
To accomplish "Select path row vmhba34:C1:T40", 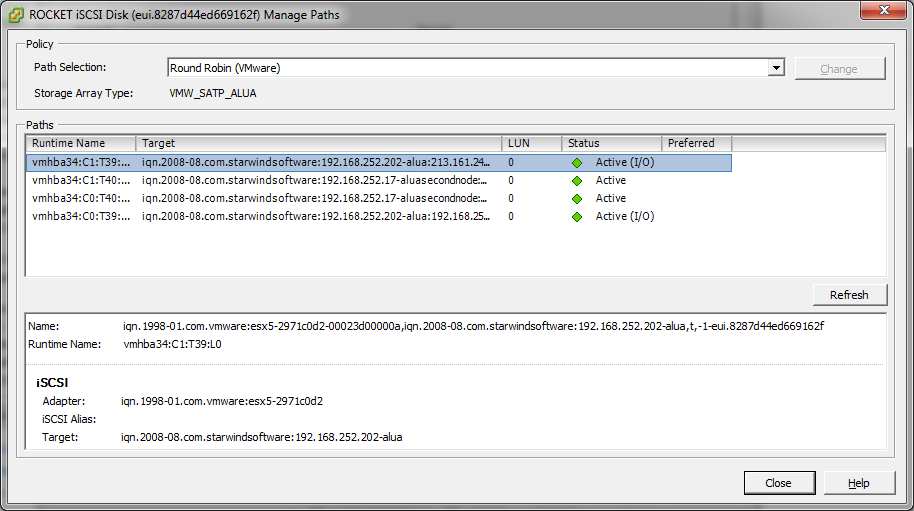I will click(379, 181).
